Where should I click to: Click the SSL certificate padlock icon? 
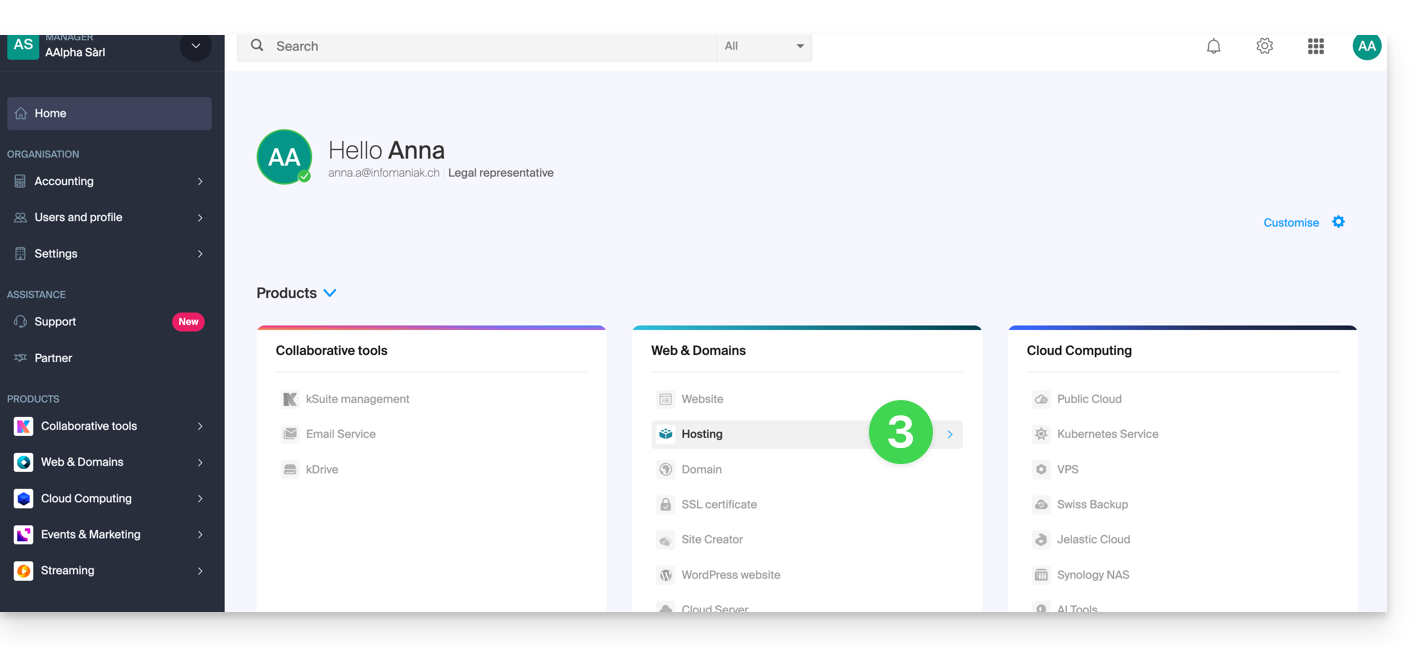pyautogui.click(x=666, y=505)
